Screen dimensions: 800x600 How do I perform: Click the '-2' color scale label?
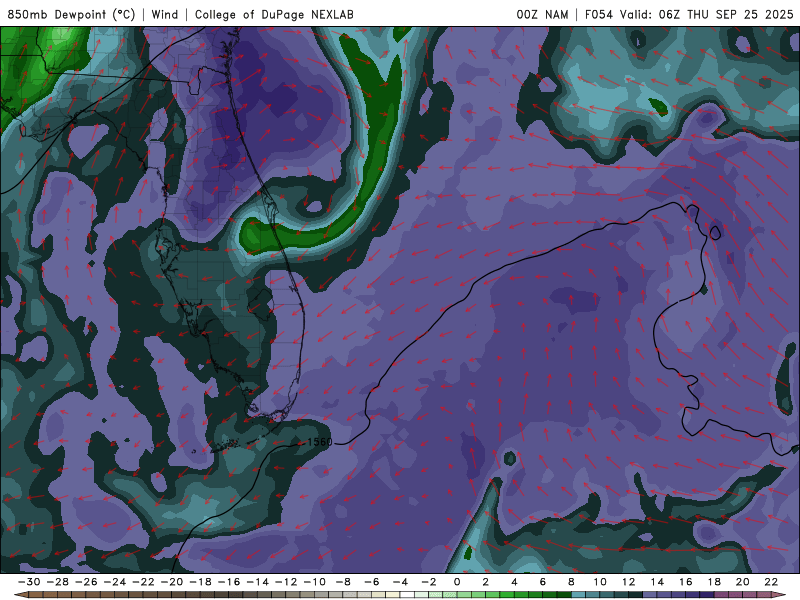429,582
